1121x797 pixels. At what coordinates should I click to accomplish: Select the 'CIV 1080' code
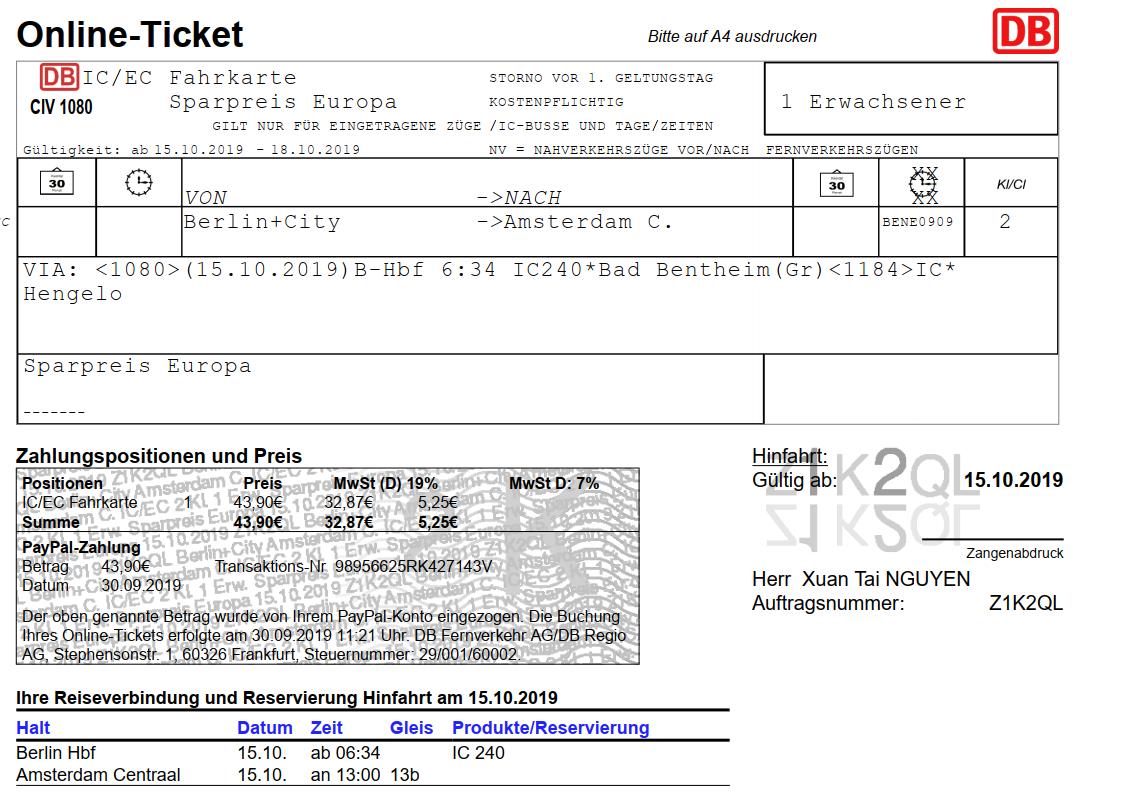coord(61,107)
